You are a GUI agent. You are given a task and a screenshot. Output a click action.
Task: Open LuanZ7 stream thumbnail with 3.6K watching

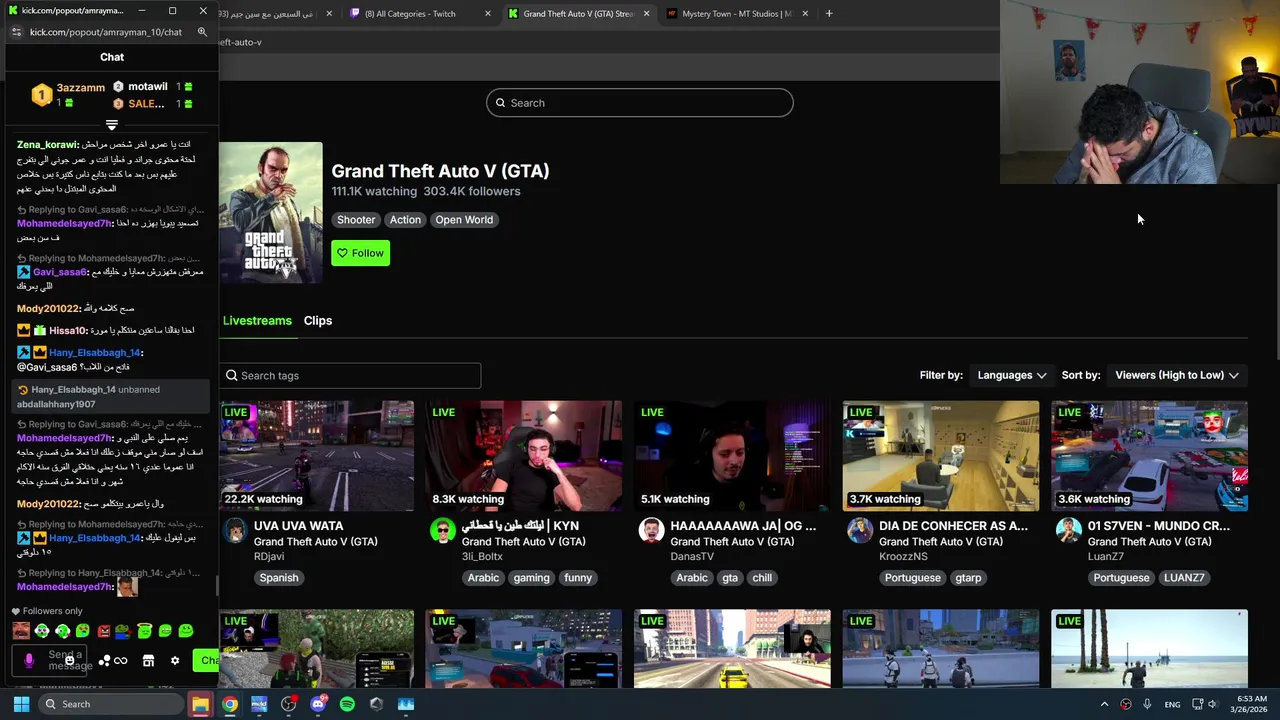(x=1149, y=456)
